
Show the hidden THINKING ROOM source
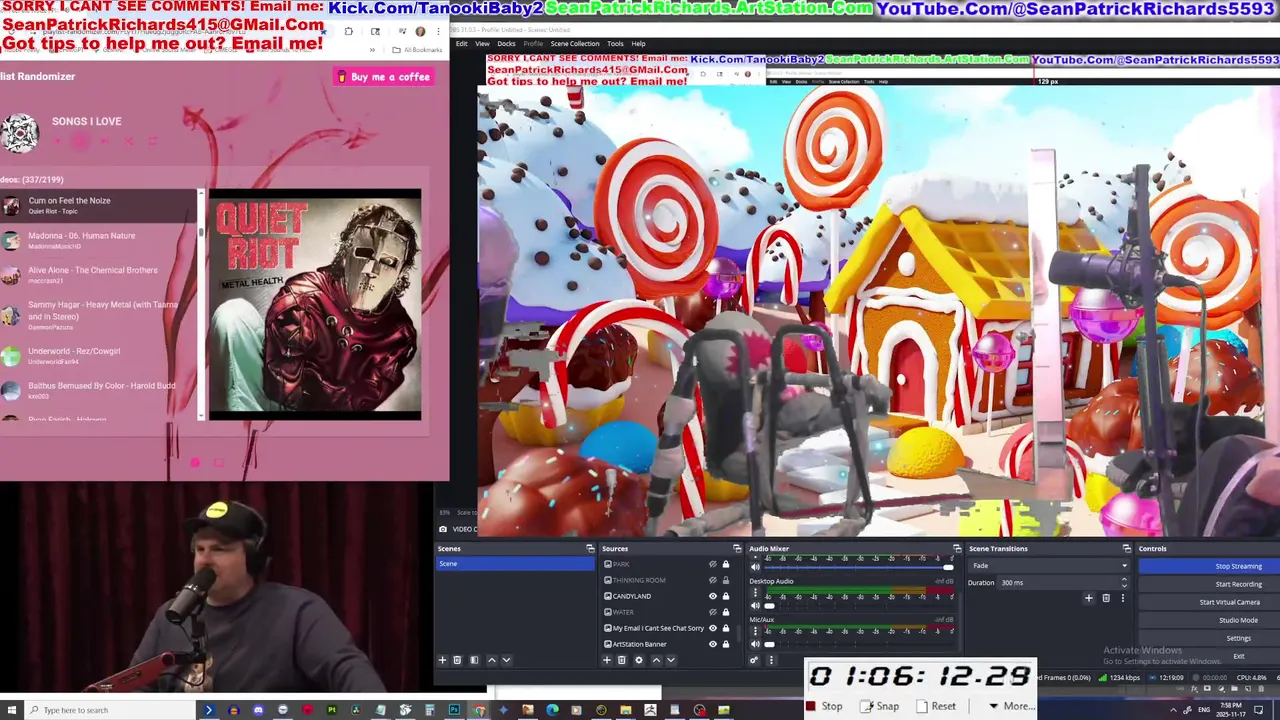[713, 580]
